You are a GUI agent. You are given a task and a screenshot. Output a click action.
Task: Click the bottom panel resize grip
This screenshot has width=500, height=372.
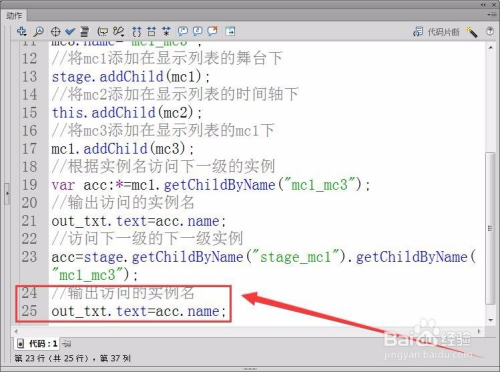pos(250,369)
